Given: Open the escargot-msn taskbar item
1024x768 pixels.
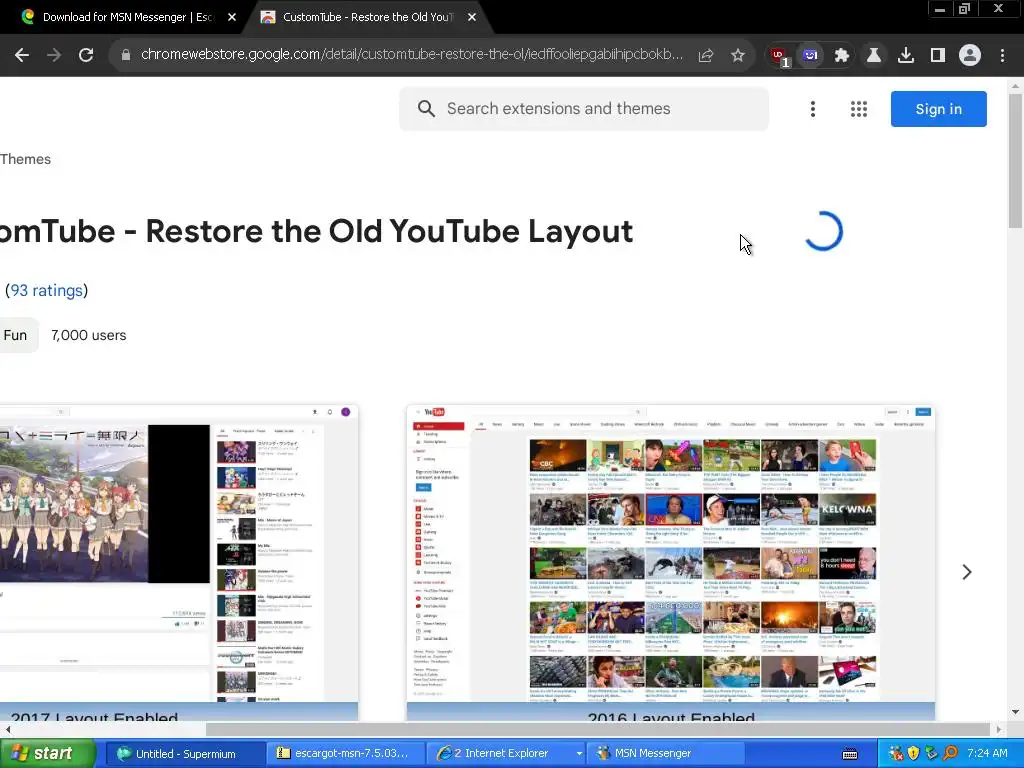Looking at the screenshot, I should point(345,754).
